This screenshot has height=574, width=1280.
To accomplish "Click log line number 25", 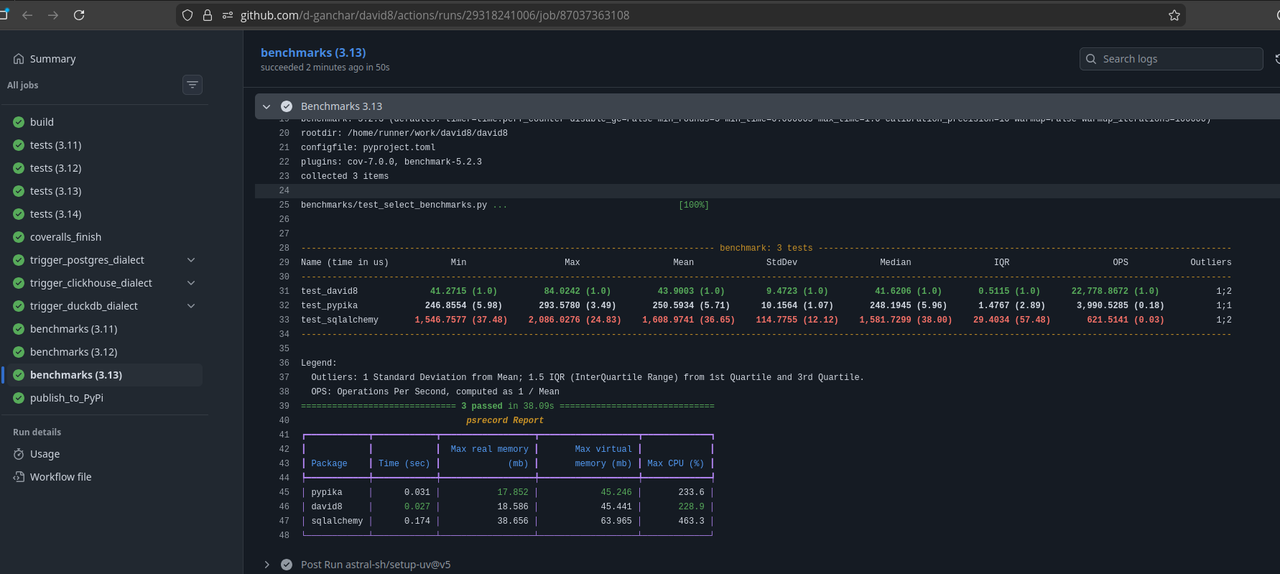I will (284, 205).
